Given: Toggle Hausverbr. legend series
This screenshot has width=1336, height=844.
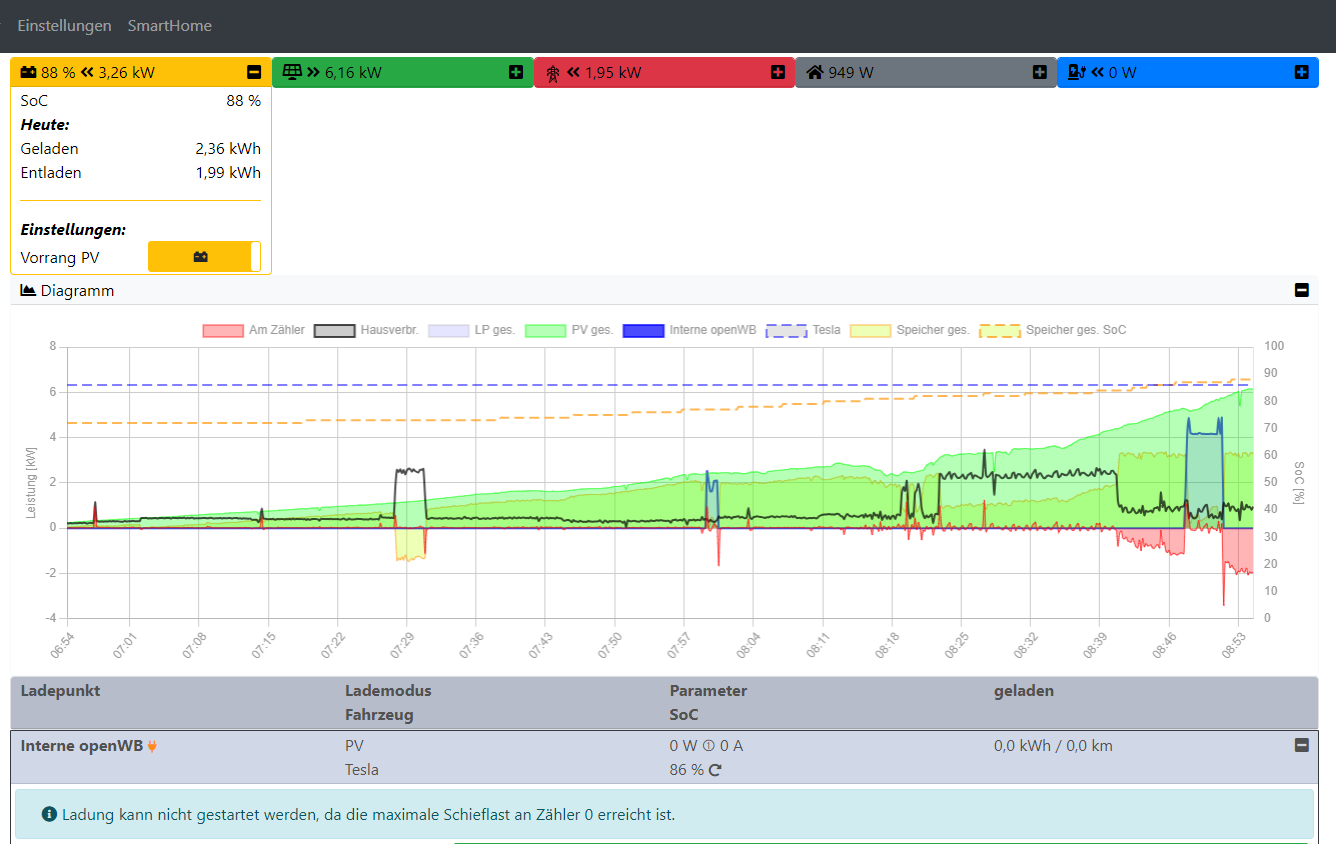Looking at the screenshot, I should point(367,330).
